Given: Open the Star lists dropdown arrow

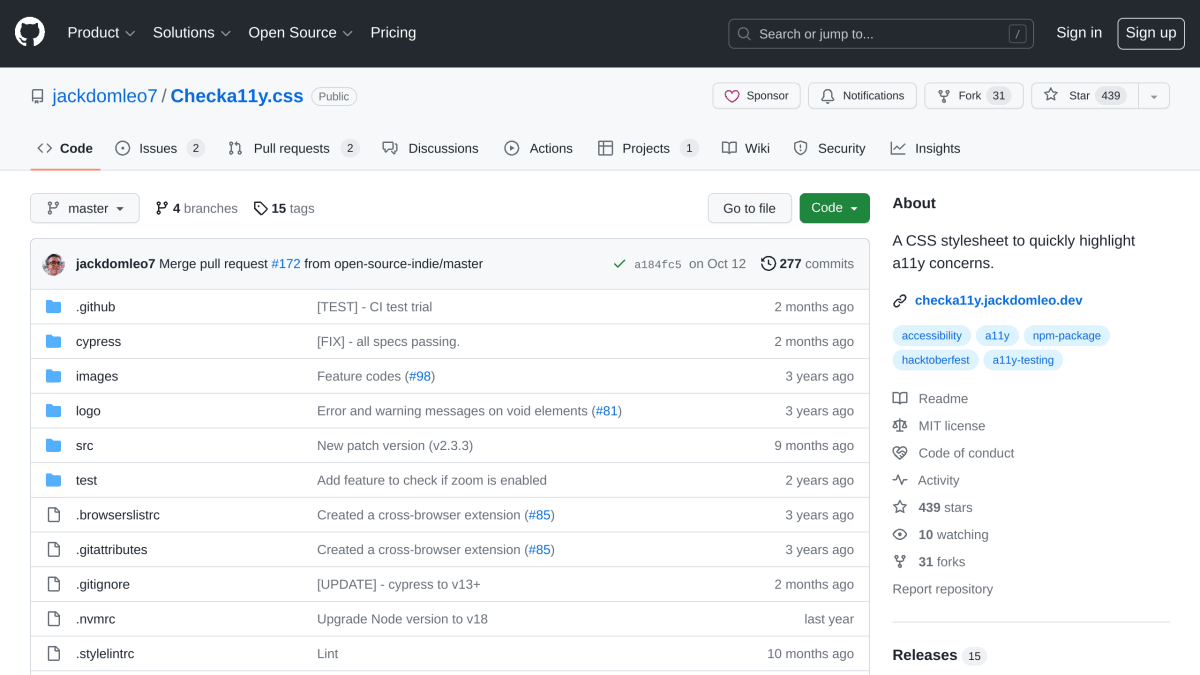Looking at the screenshot, I should click(1154, 96).
